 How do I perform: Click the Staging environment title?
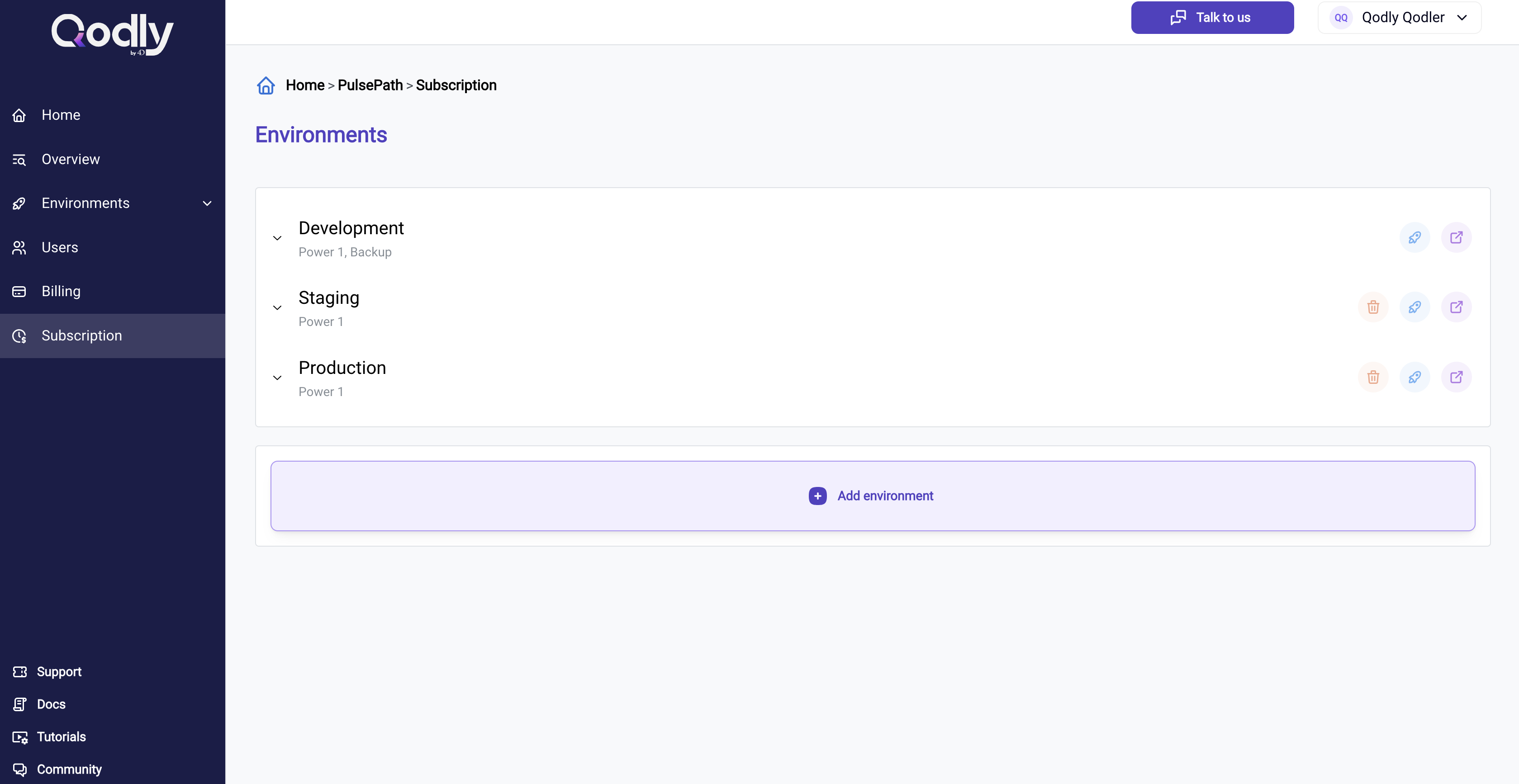point(328,298)
